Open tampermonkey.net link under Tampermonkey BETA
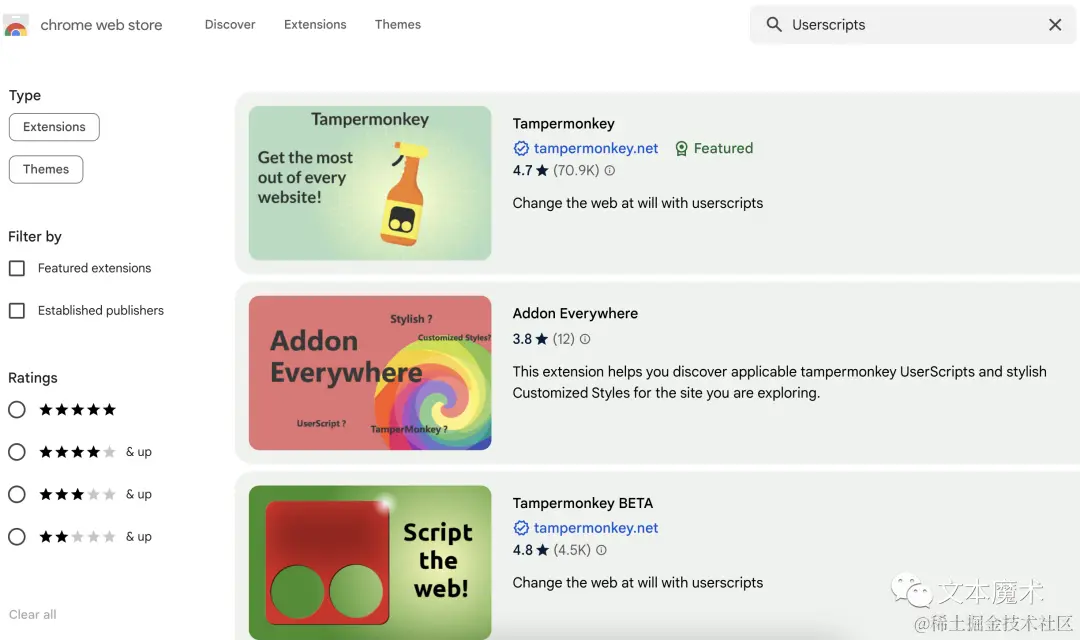Image resolution: width=1080 pixels, height=640 pixels. 596,528
